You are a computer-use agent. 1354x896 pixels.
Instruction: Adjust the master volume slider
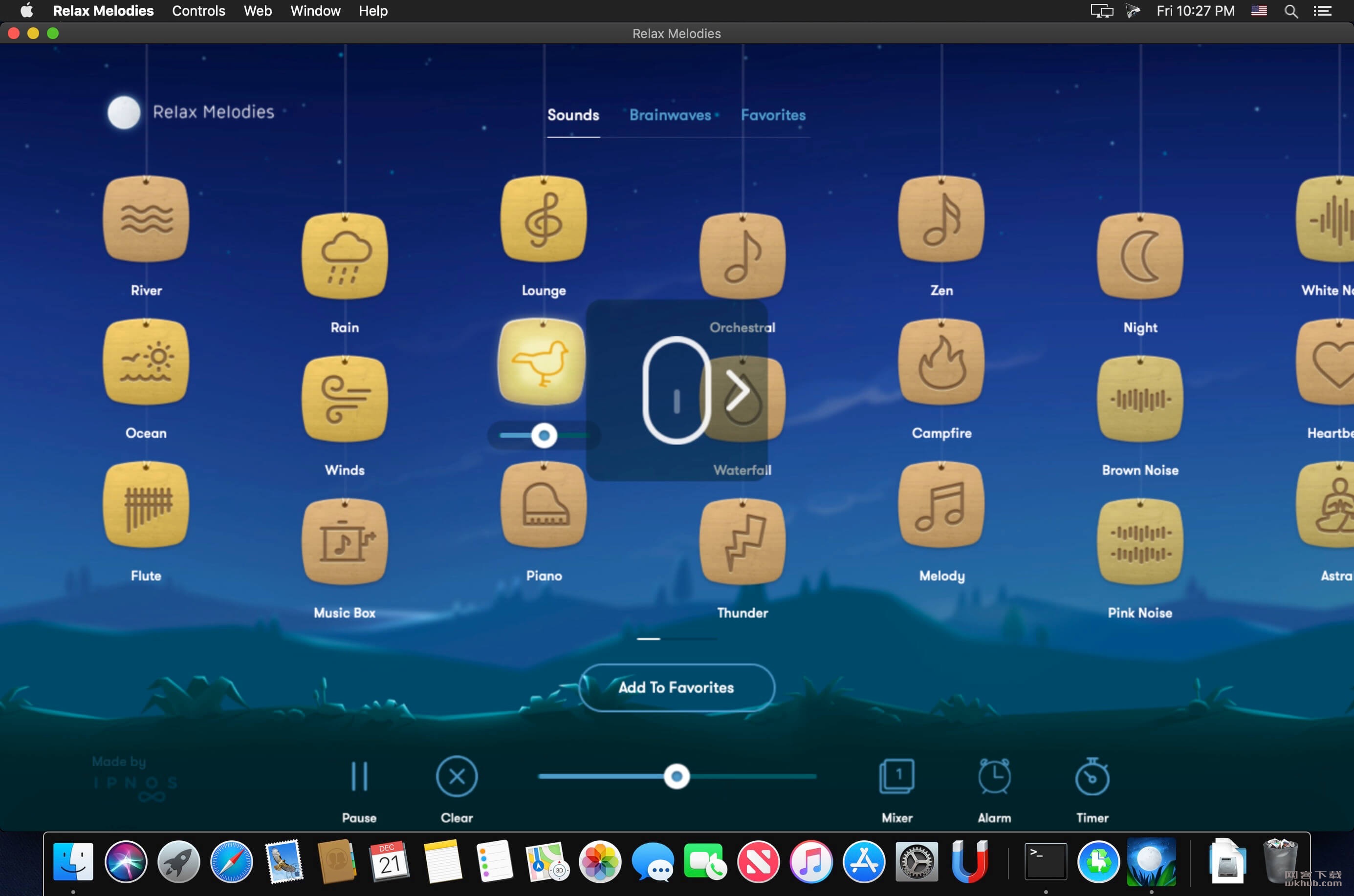coord(677,776)
